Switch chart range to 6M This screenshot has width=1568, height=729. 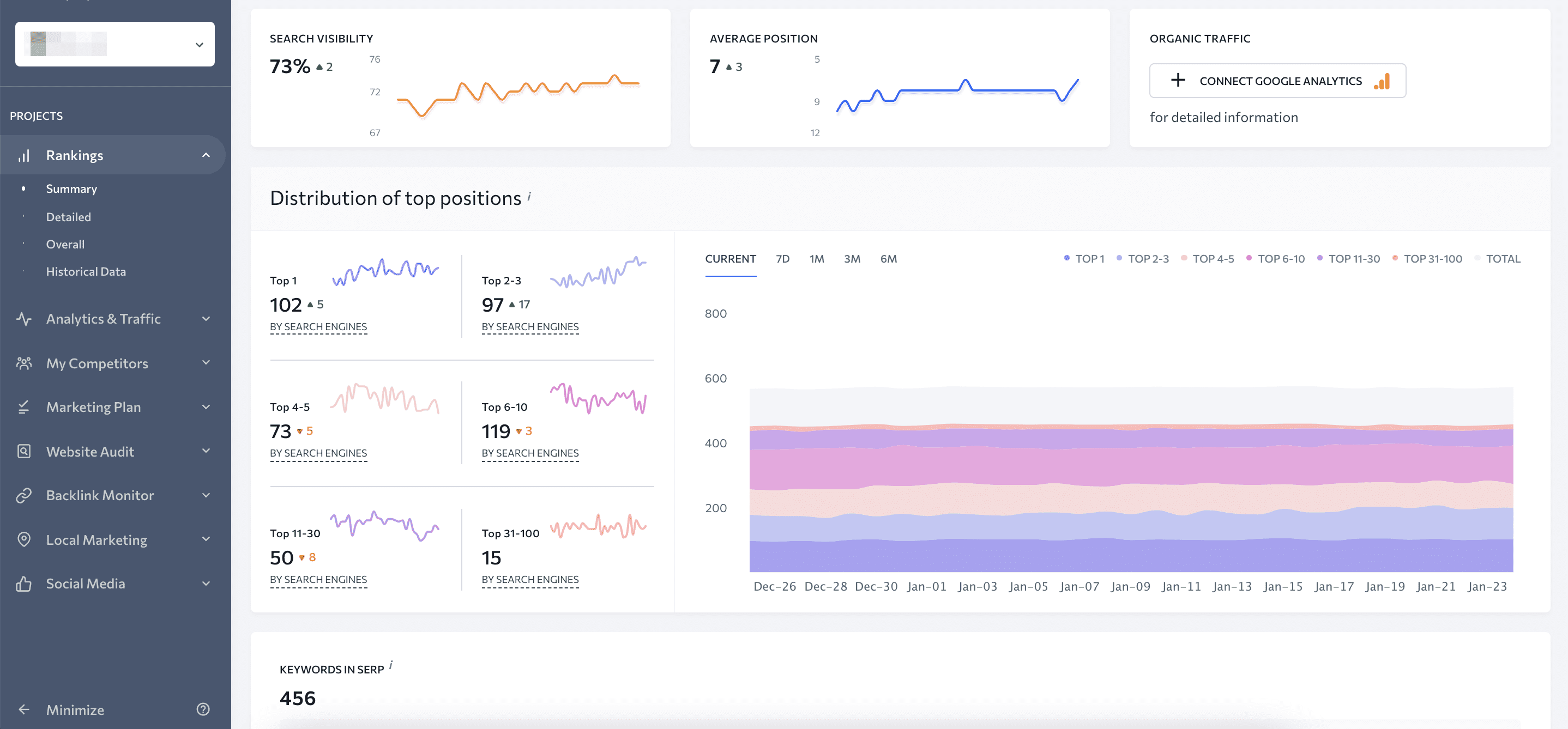point(888,259)
